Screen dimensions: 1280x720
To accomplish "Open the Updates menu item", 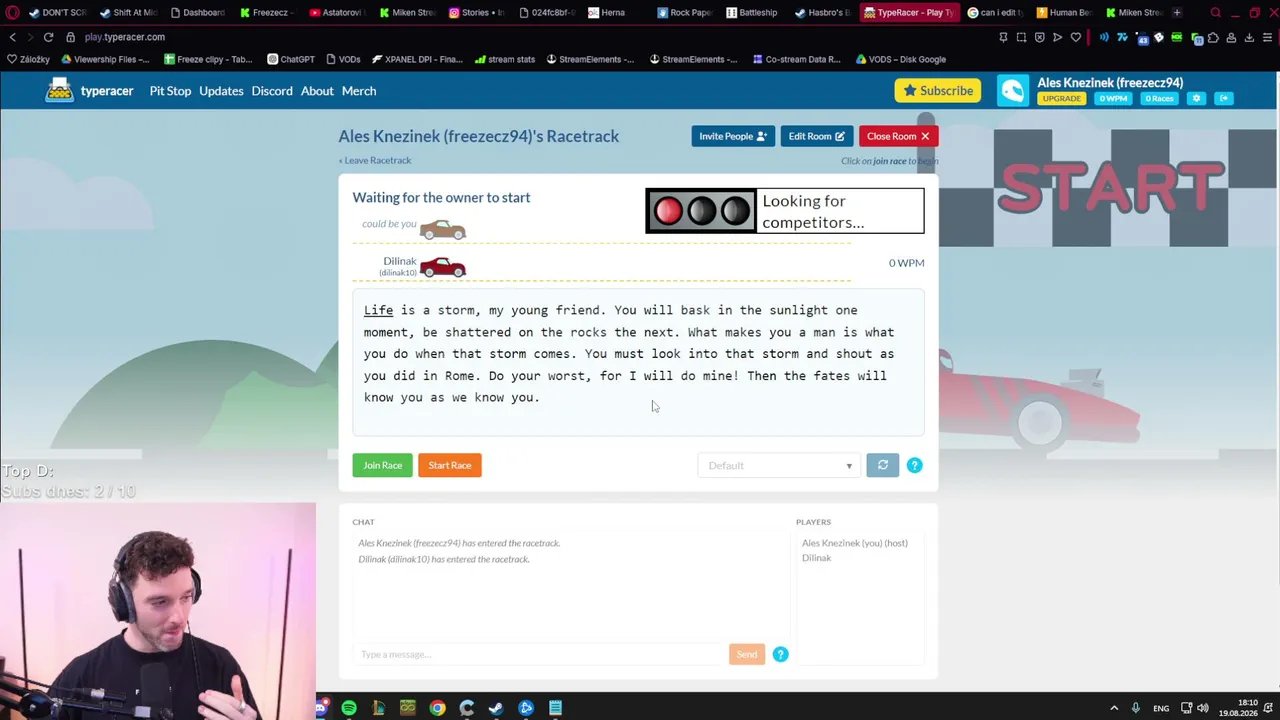I will click(221, 91).
